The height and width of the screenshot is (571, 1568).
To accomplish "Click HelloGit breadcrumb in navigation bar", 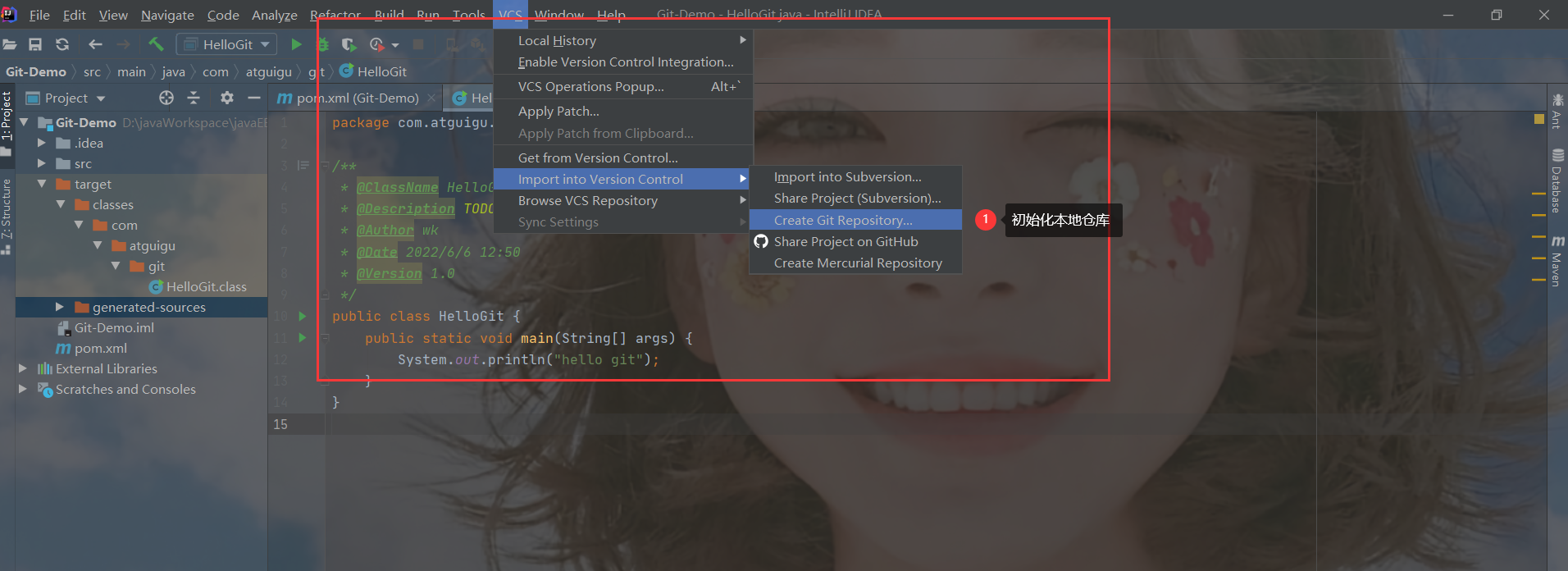I will 373,71.
